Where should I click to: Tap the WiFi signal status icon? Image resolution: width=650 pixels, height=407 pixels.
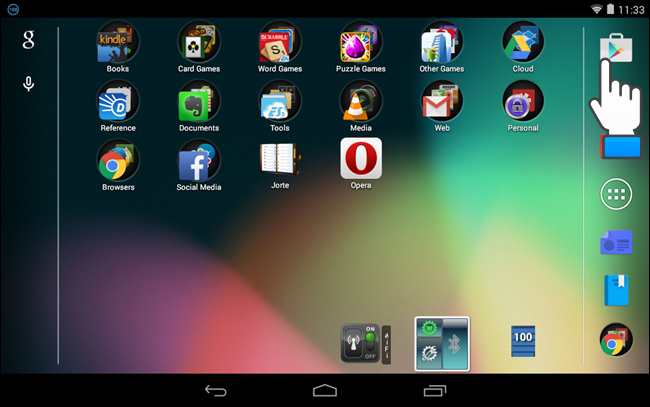click(x=596, y=9)
